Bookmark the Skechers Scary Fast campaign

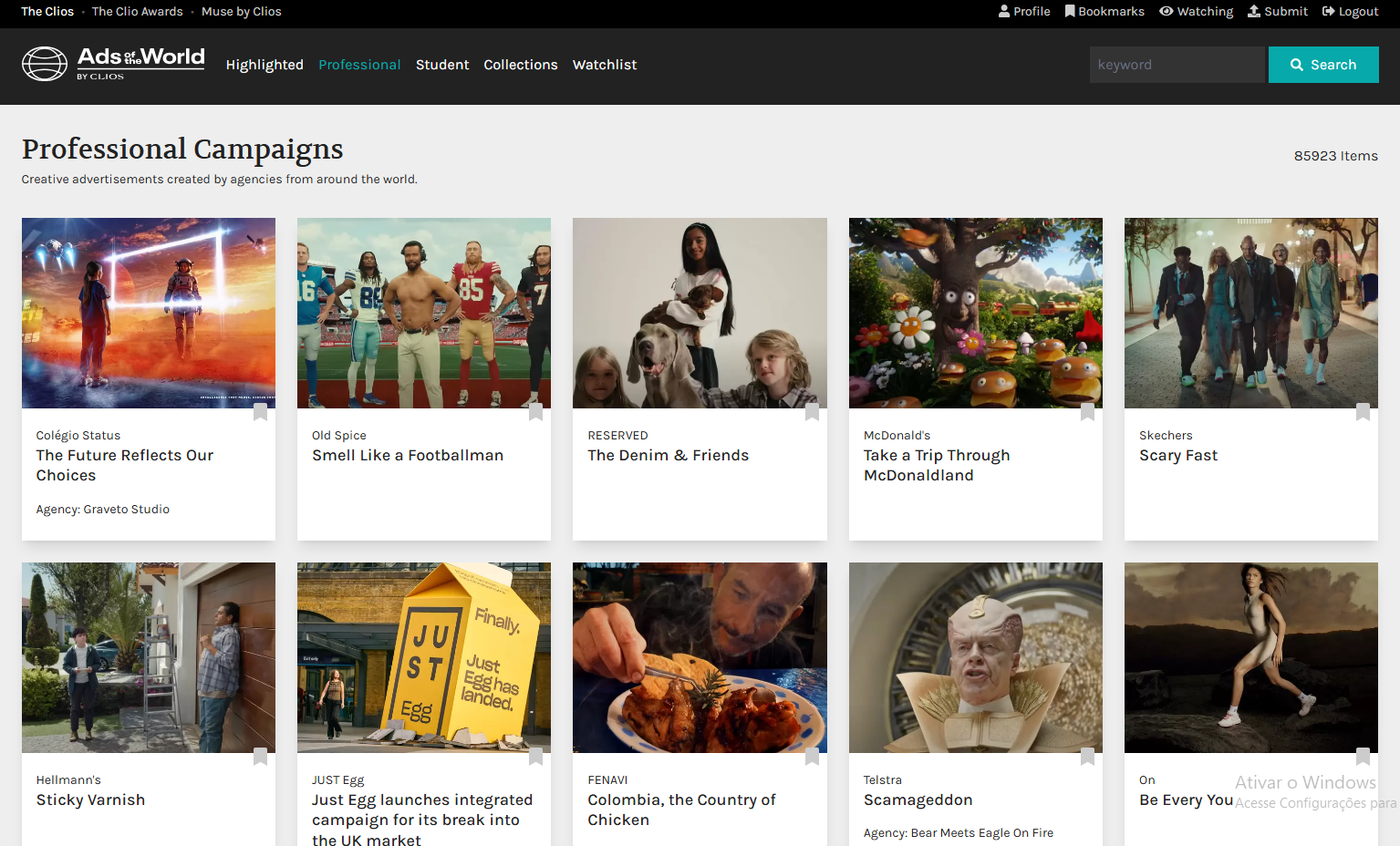click(x=1363, y=412)
